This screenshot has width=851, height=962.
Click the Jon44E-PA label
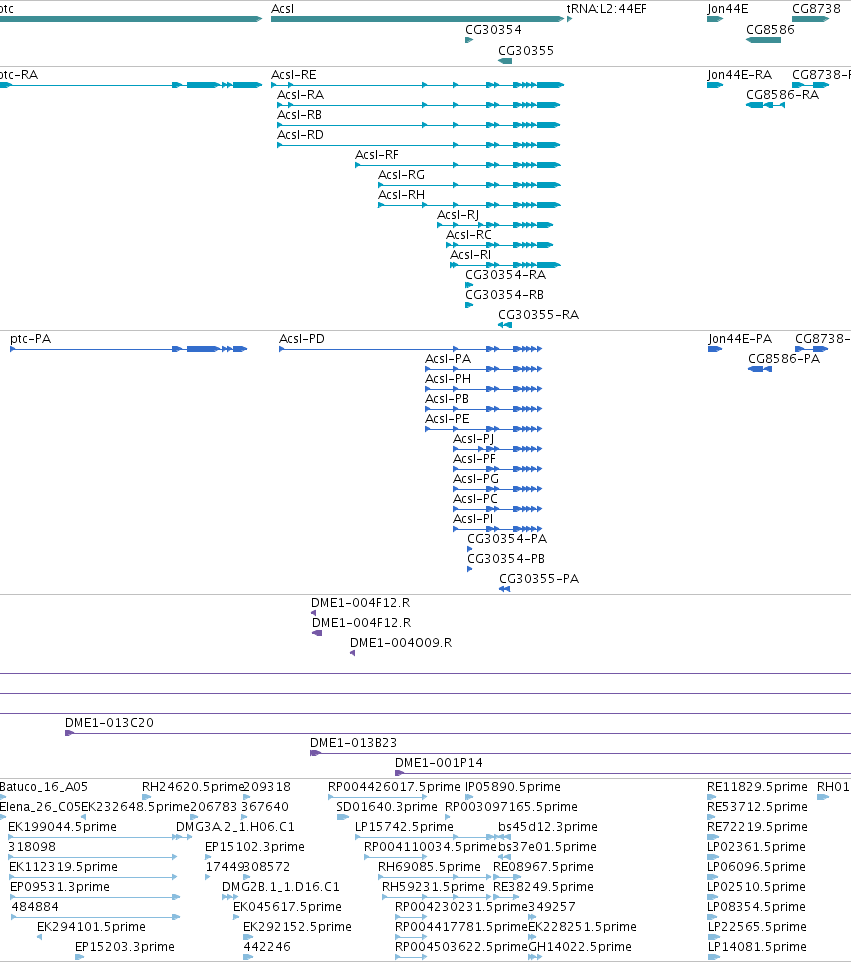[x=740, y=339]
